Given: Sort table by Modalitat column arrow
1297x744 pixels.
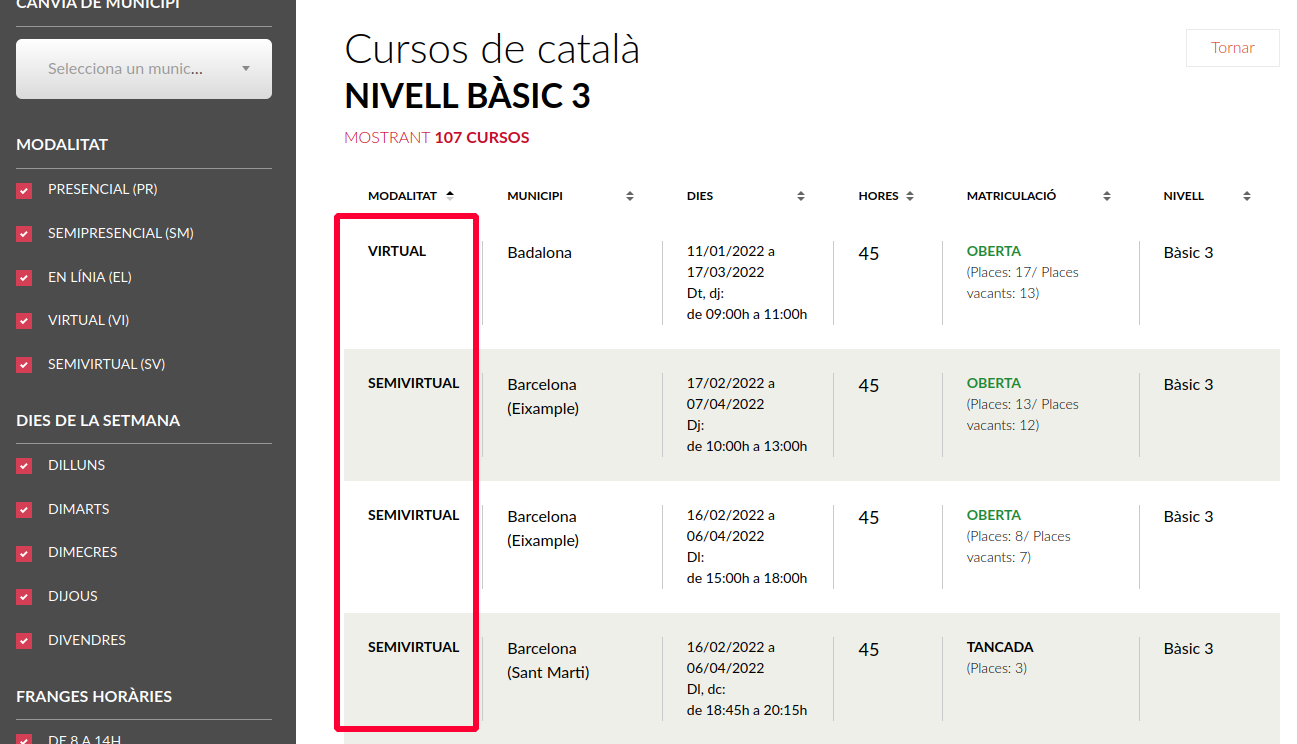Looking at the screenshot, I should click(x=450, y=196).
